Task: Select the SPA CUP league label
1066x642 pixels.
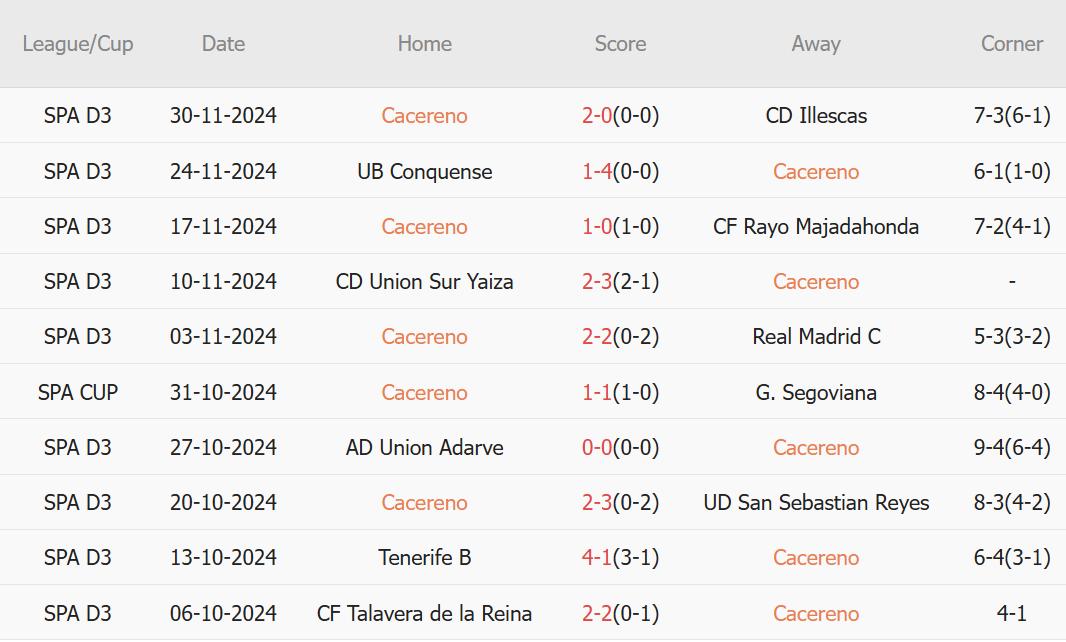Action: point(78,392)
